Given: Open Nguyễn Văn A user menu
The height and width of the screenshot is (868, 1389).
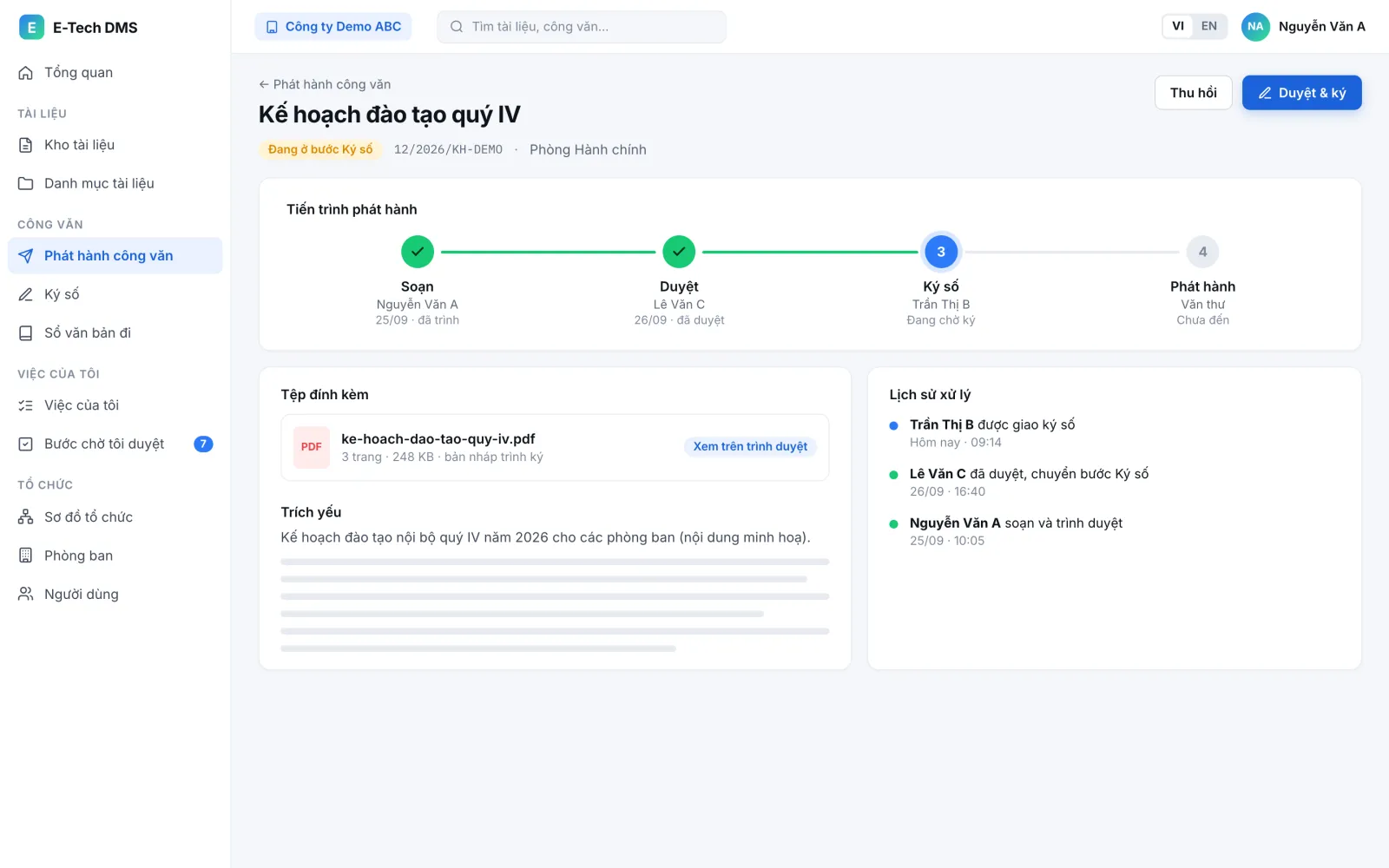Looking at the screenshot, I should click(1303, 27).
